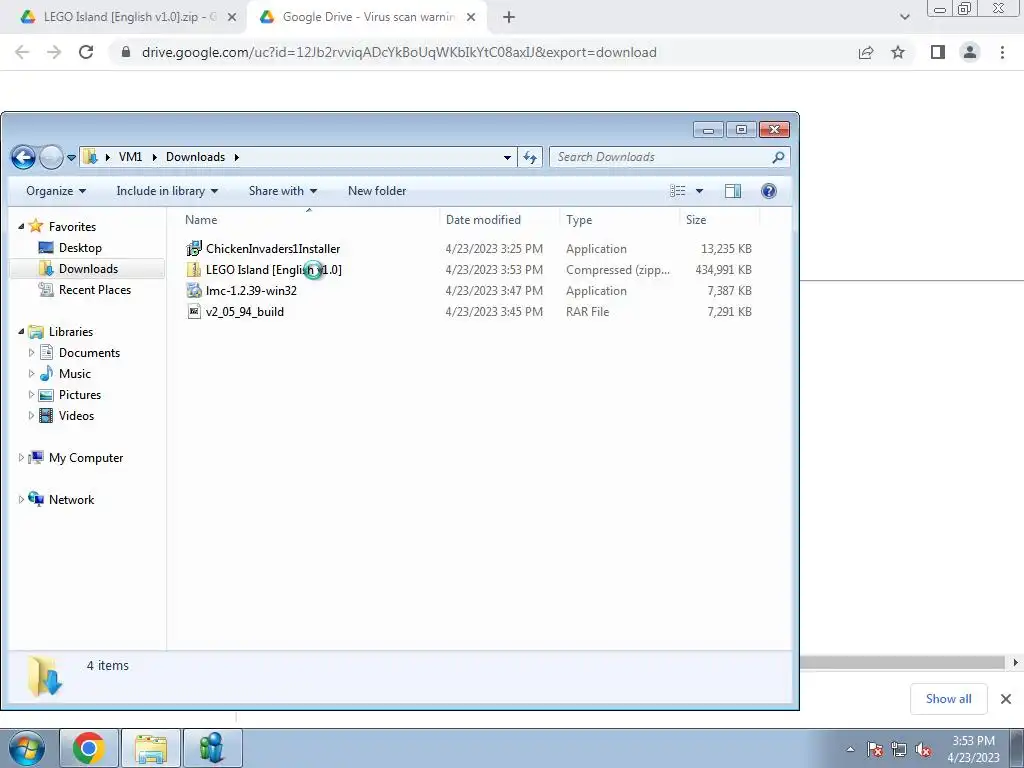The image size is (1024, 768).
Task: Open the Organize menu
Action: point(56,191)
